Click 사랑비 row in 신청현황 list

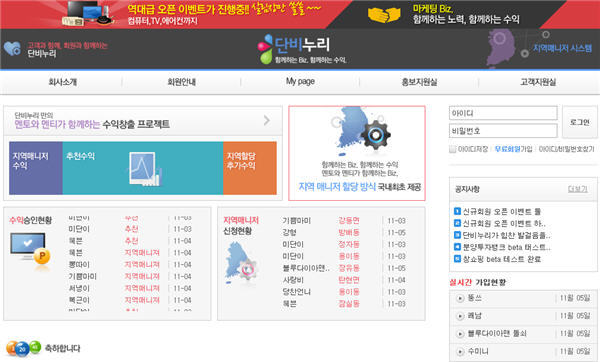[x=344, y=280]
